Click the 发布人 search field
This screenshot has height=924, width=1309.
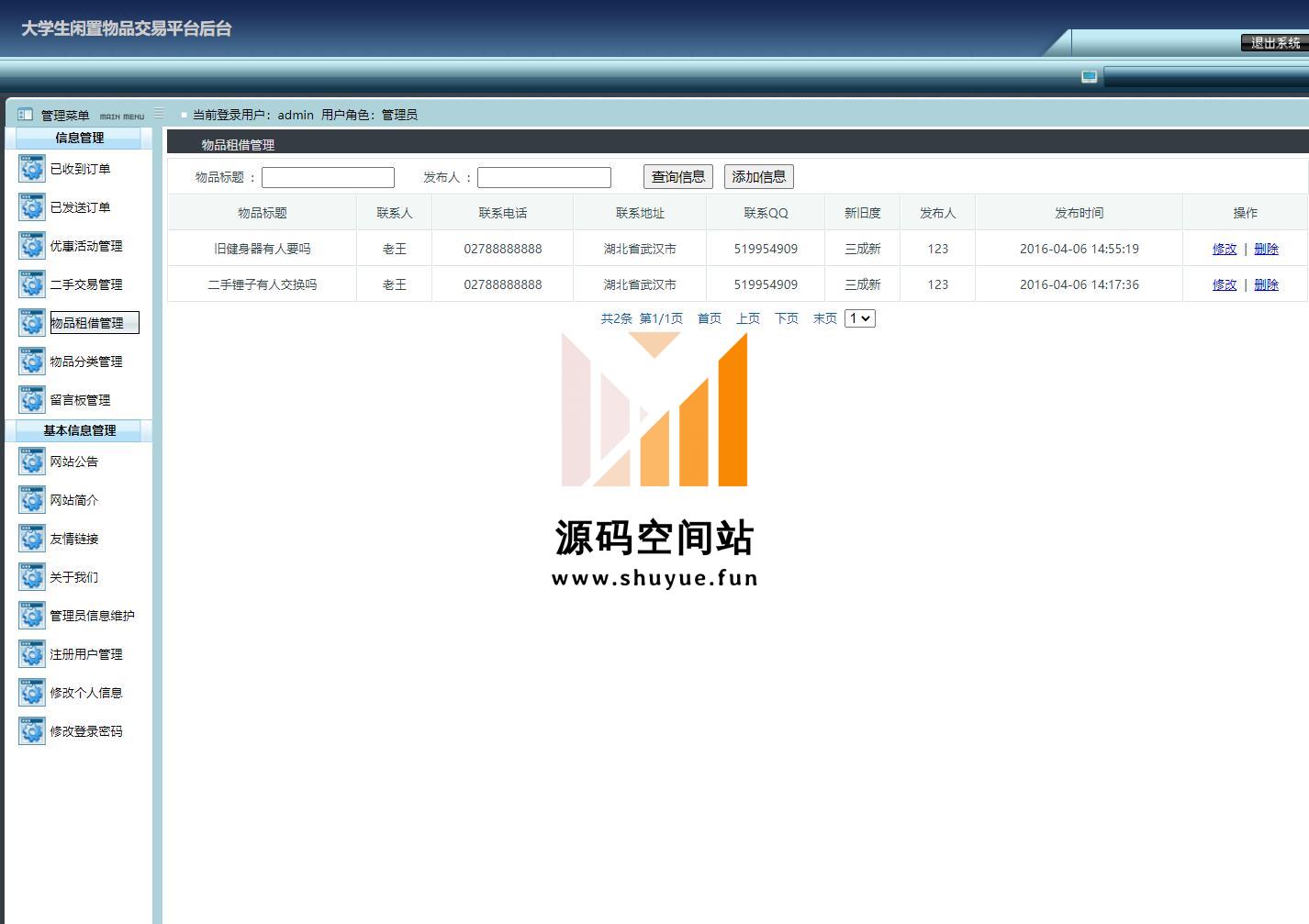tap(544, 177)
